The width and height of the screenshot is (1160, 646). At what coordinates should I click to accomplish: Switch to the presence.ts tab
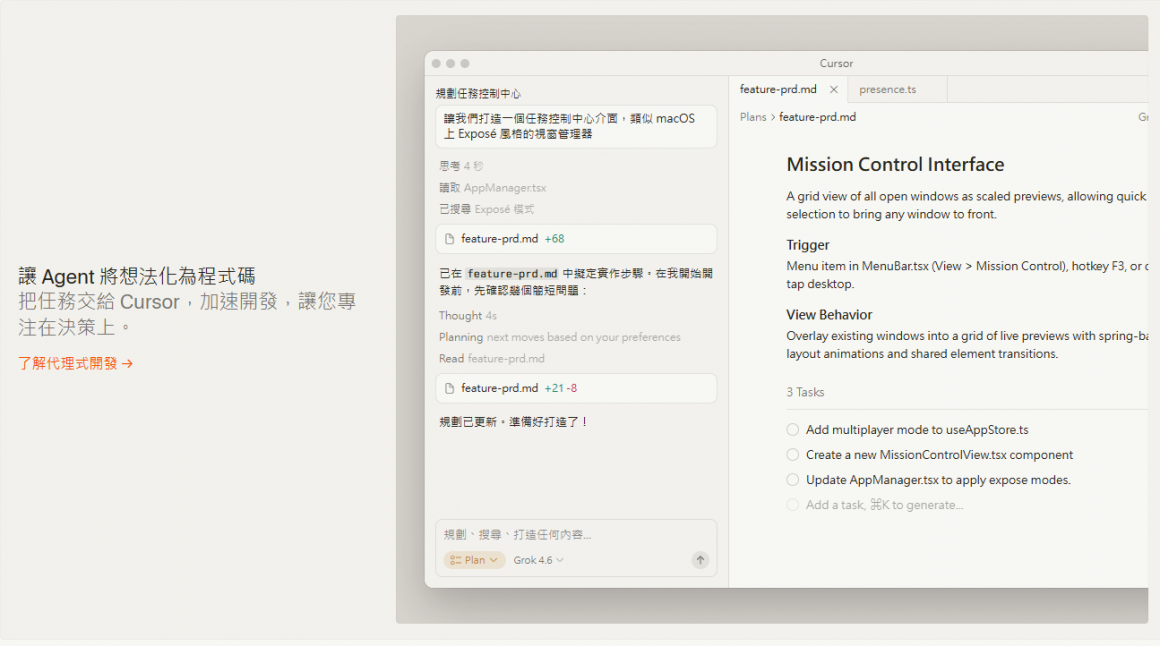pyautogui.click(x=887, y=89)
